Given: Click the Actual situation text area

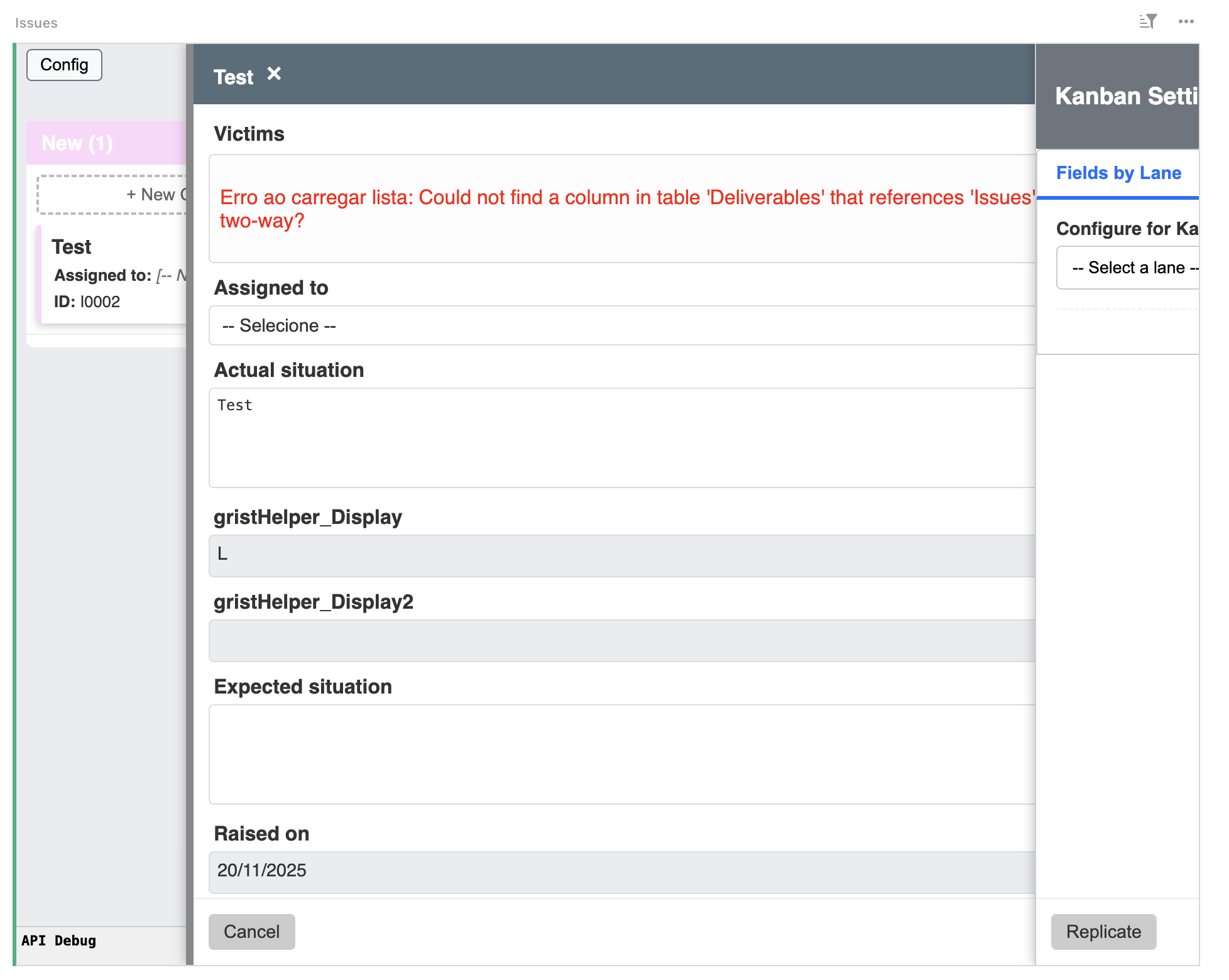Looking at the screenshot, I should coord(621,438).
